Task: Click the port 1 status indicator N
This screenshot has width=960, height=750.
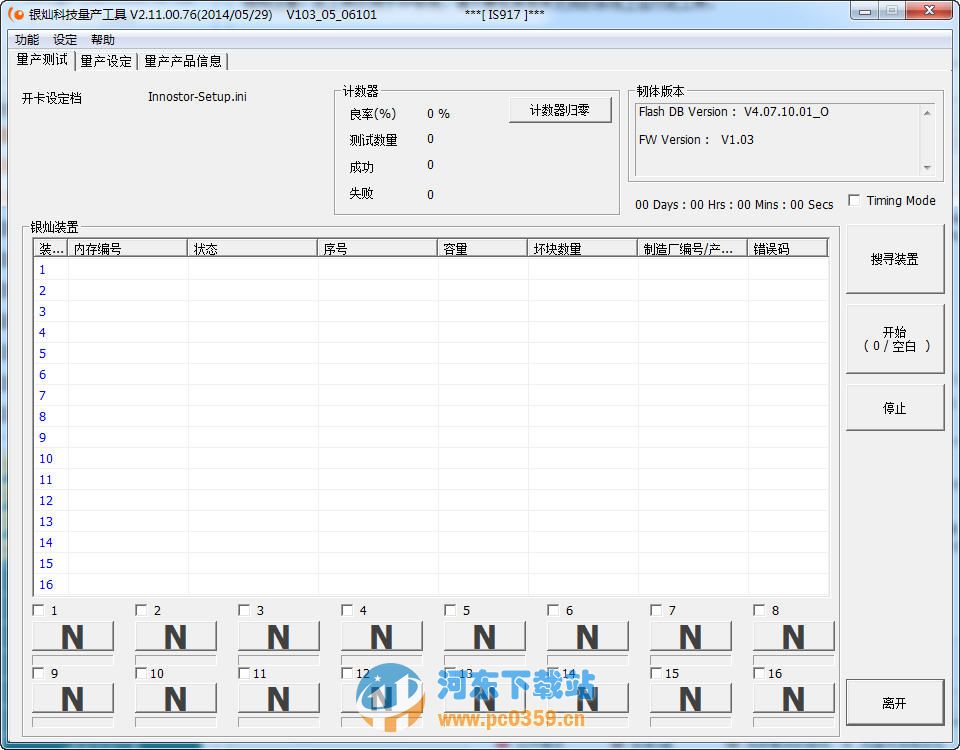Action: coord(73,636)
